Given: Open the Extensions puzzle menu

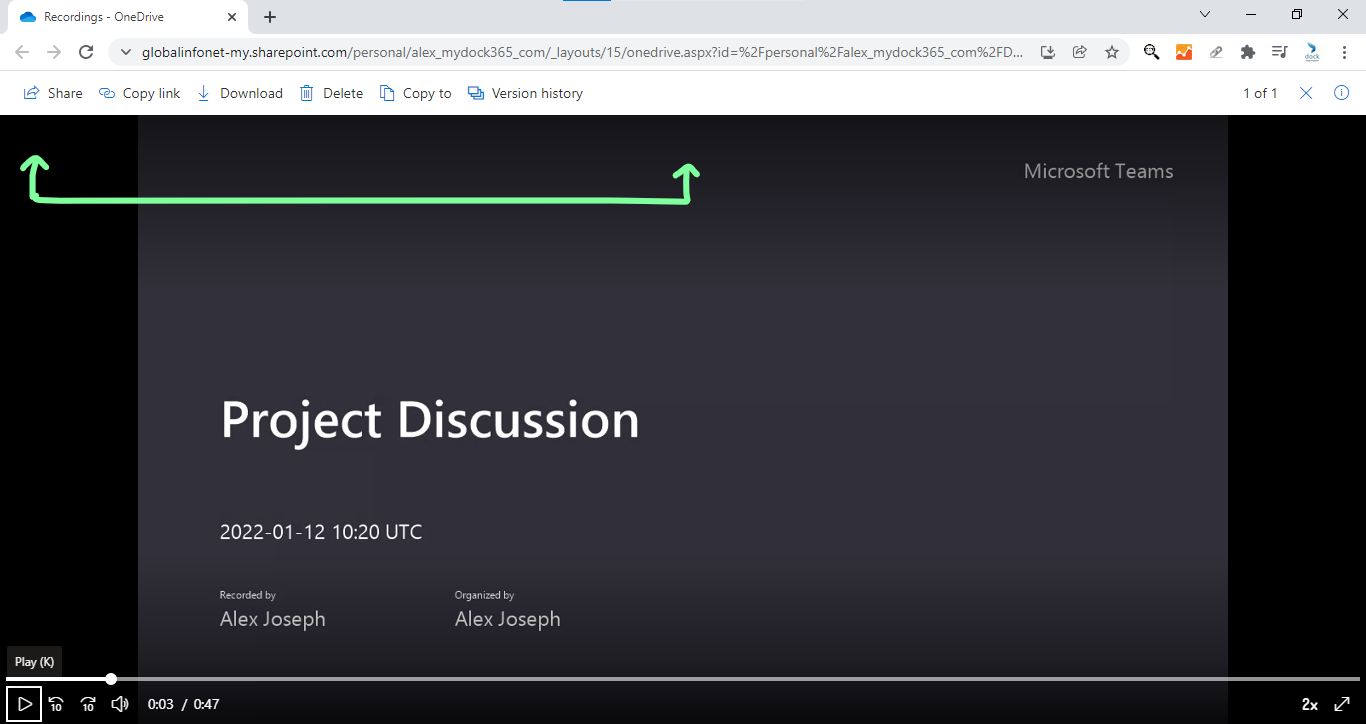Looking at the screenshot, I should click(x=1248, y=52).
